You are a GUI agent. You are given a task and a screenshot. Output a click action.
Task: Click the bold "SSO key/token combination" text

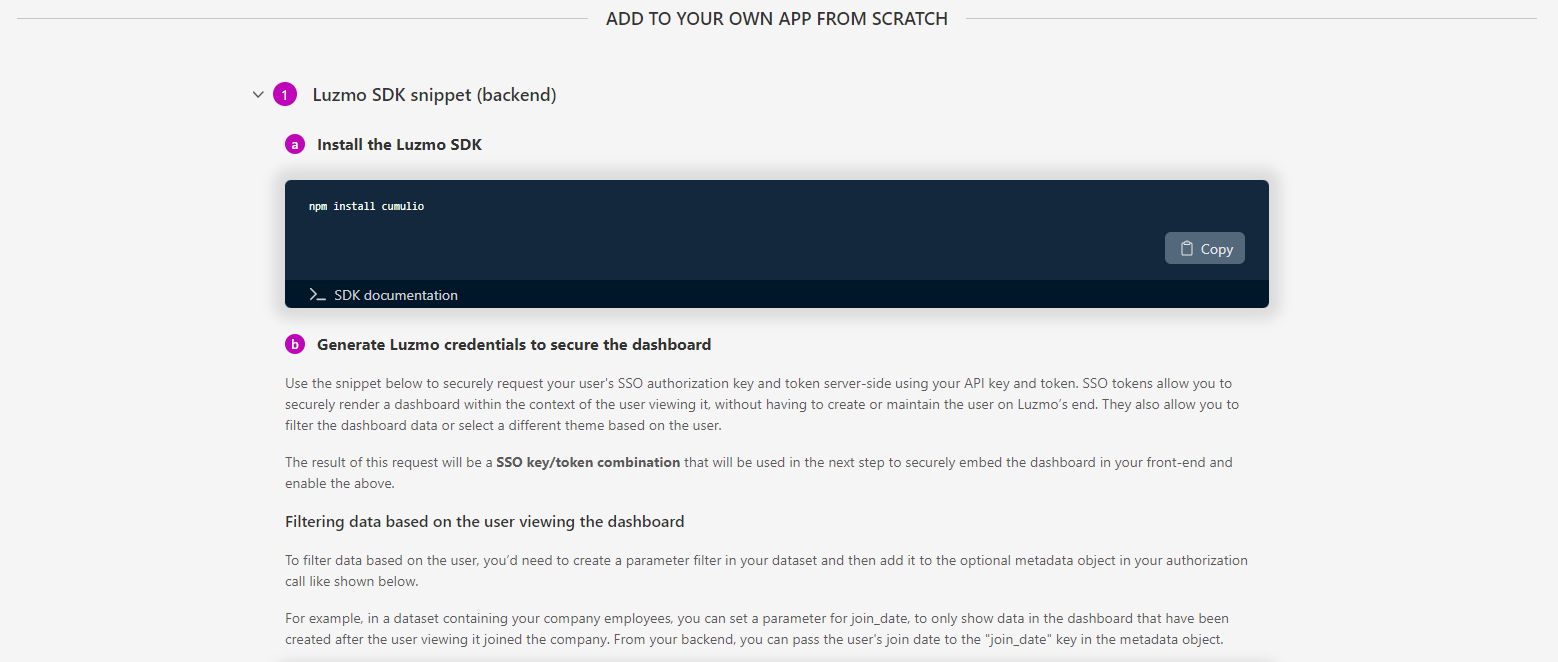click(x=588, y=462)
